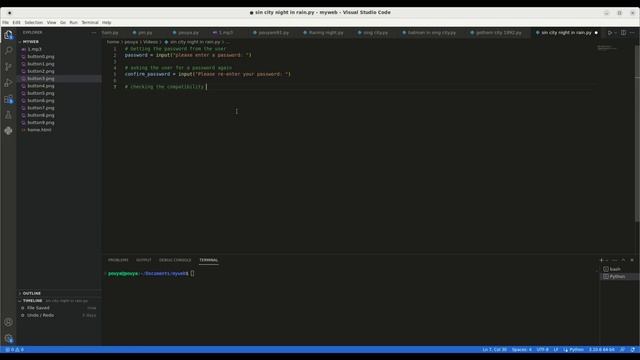Select the Python terminal instance
The height and width of the screenshot is (360, 640).
(620, 276)
